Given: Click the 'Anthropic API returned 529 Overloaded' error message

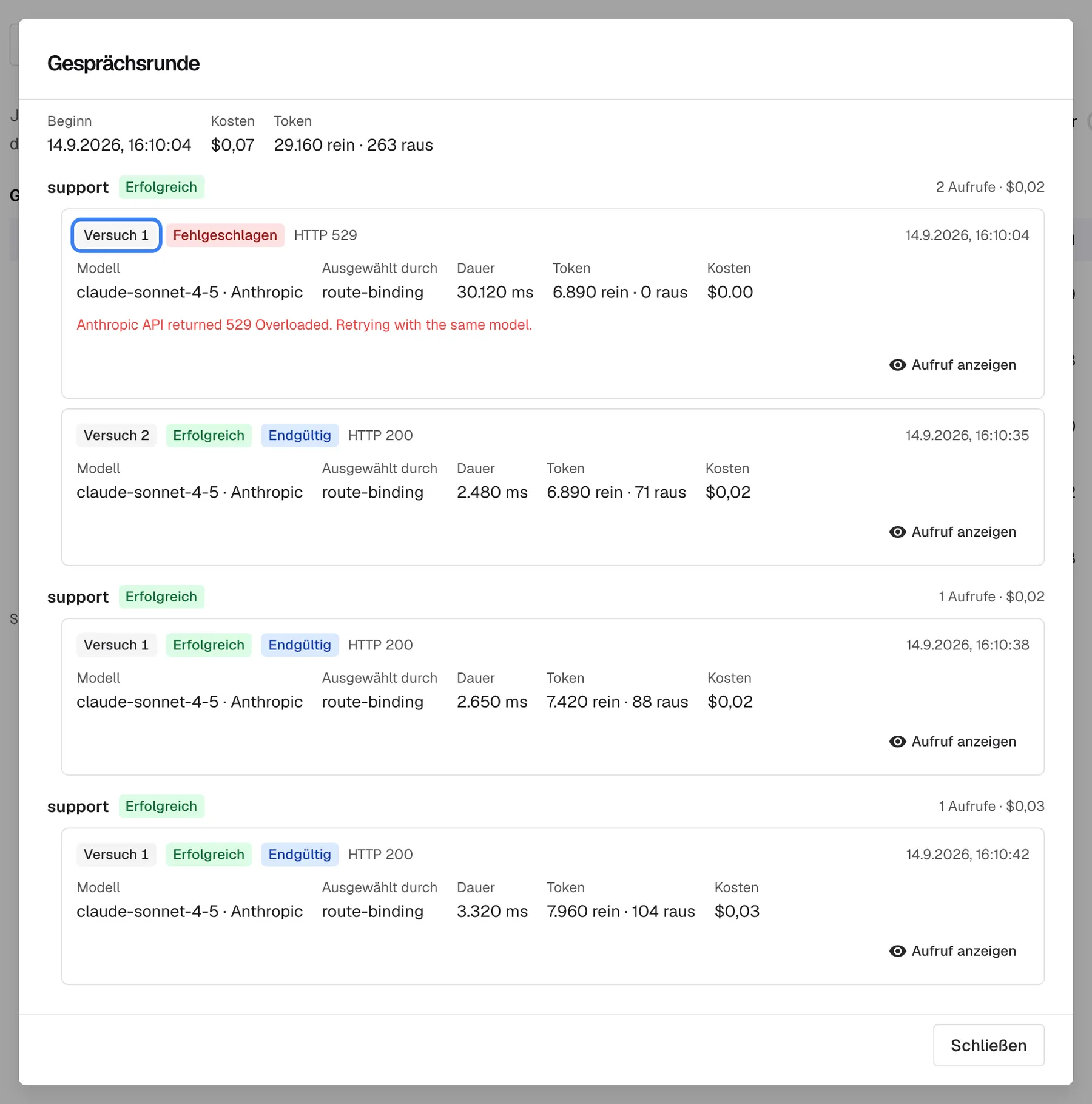Looking at the screenshot, I should pos(304,325).
